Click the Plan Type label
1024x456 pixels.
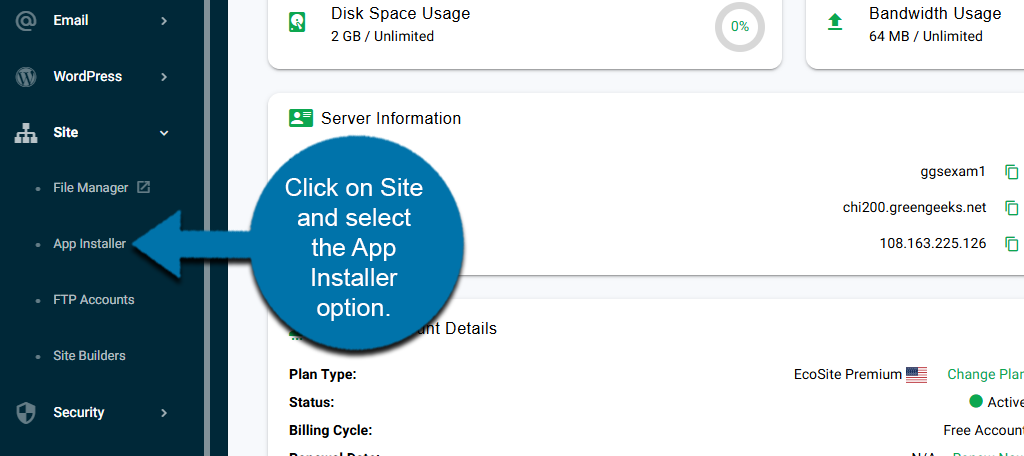click(x=323, y=375)
